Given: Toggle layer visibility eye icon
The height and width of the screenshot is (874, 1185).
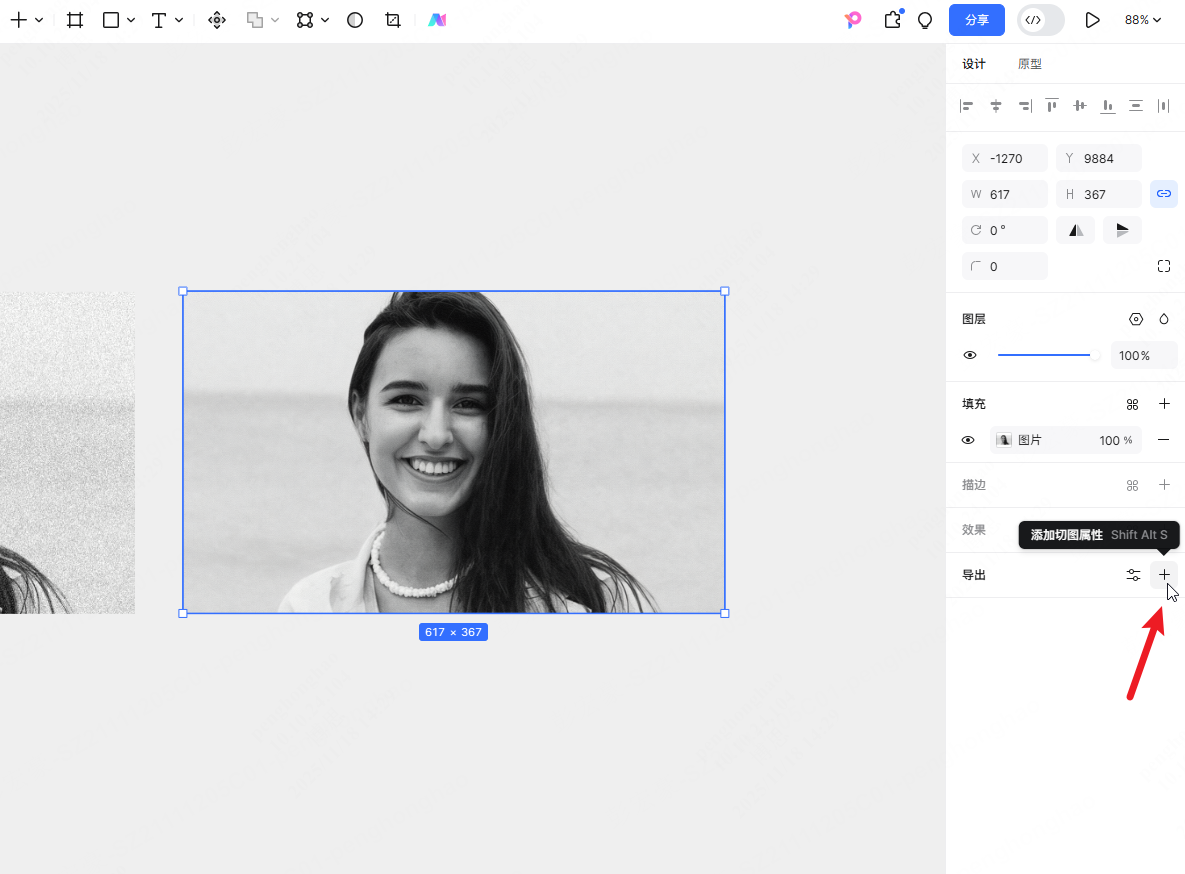Looking at the screenshot, I should (970, 355).
